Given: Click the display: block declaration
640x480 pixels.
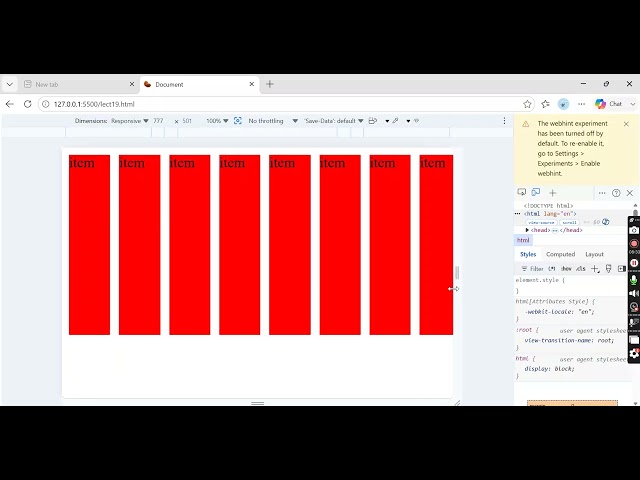Looking at the screenshot, I should tap(549, 369).
